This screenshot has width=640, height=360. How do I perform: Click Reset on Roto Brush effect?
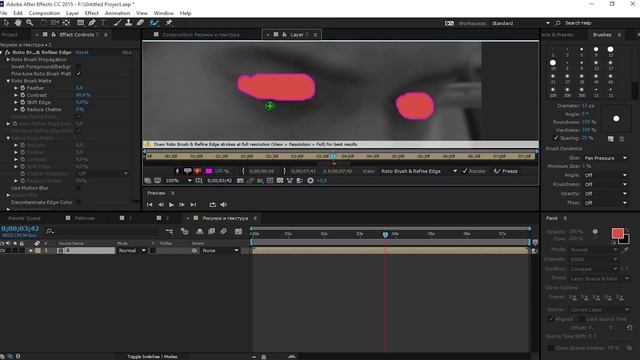82,52
